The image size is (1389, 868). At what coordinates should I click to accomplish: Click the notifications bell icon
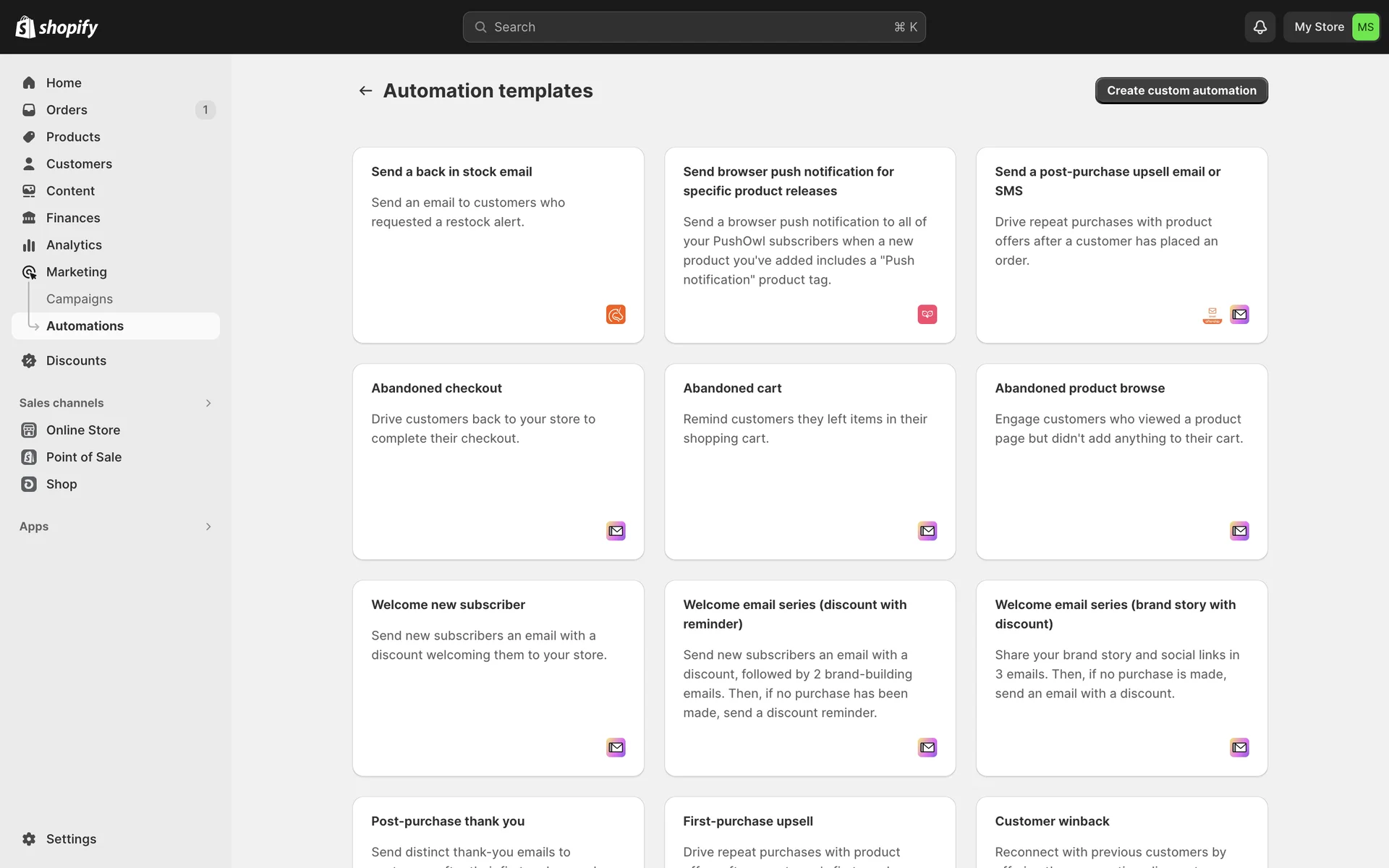[x=1260, y=27]
